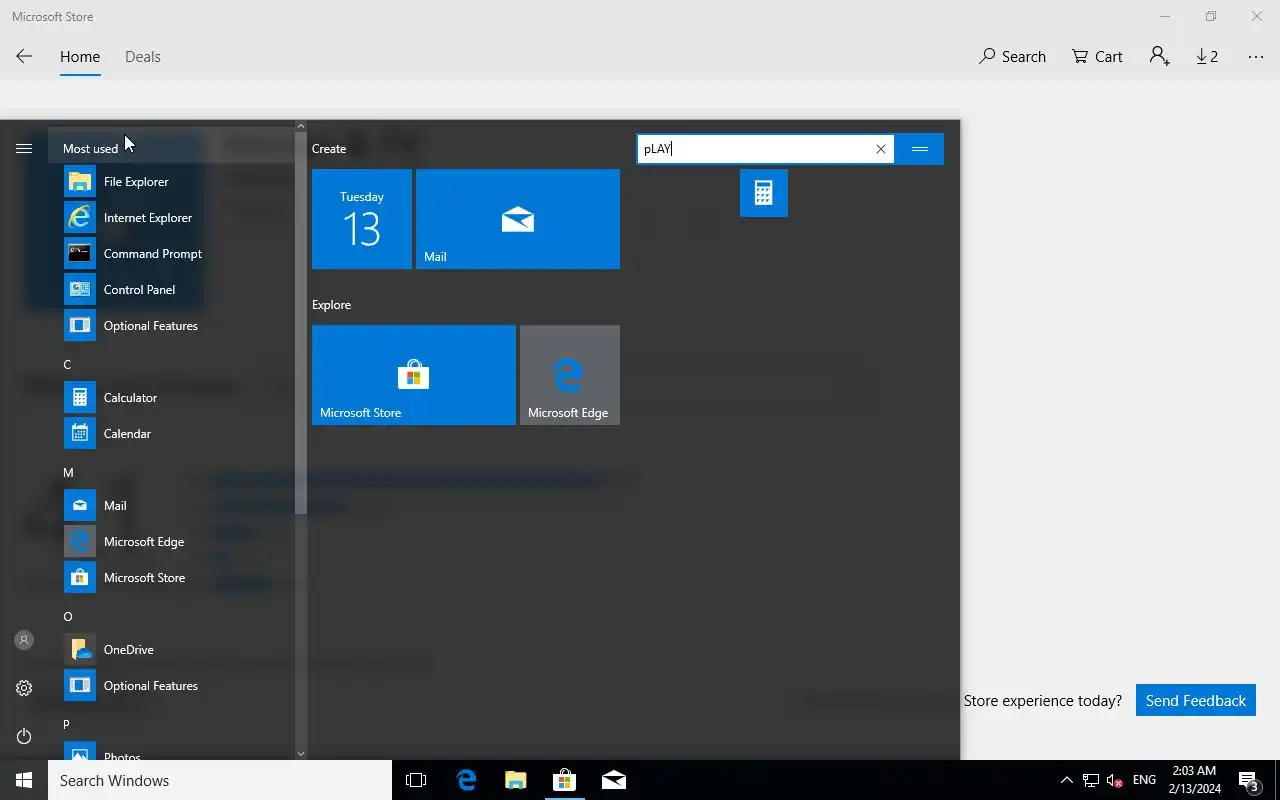Screen dimensions: 1280x800
Task: Switch ENG input language indicator
Action: [1144, 780]
